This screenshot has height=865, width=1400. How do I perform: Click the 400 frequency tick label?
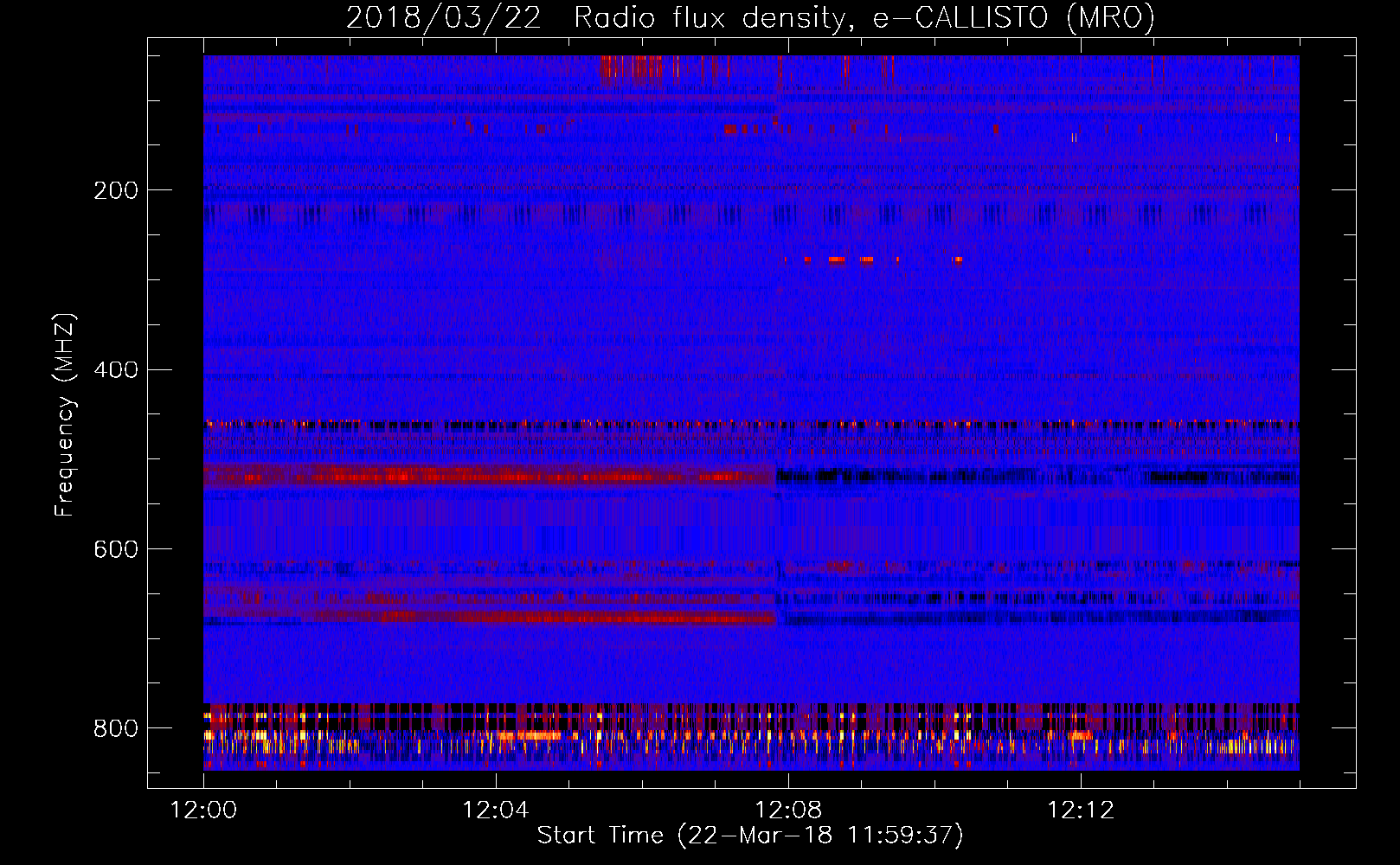tap(116, 370)
